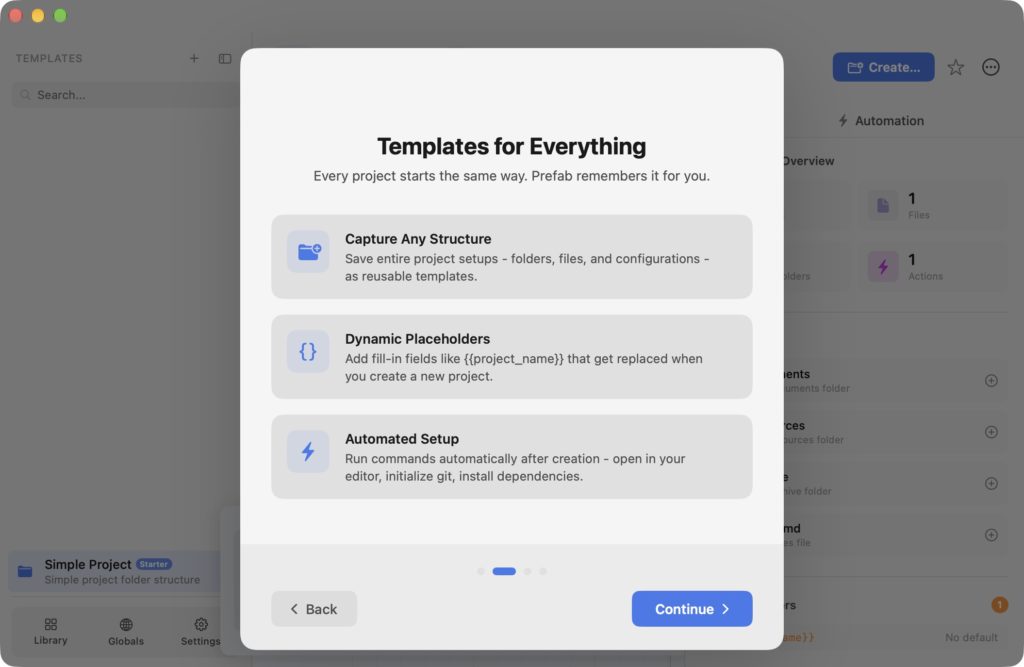Click the Overview heading
The image size is (1024, 667).
[808, 161]
